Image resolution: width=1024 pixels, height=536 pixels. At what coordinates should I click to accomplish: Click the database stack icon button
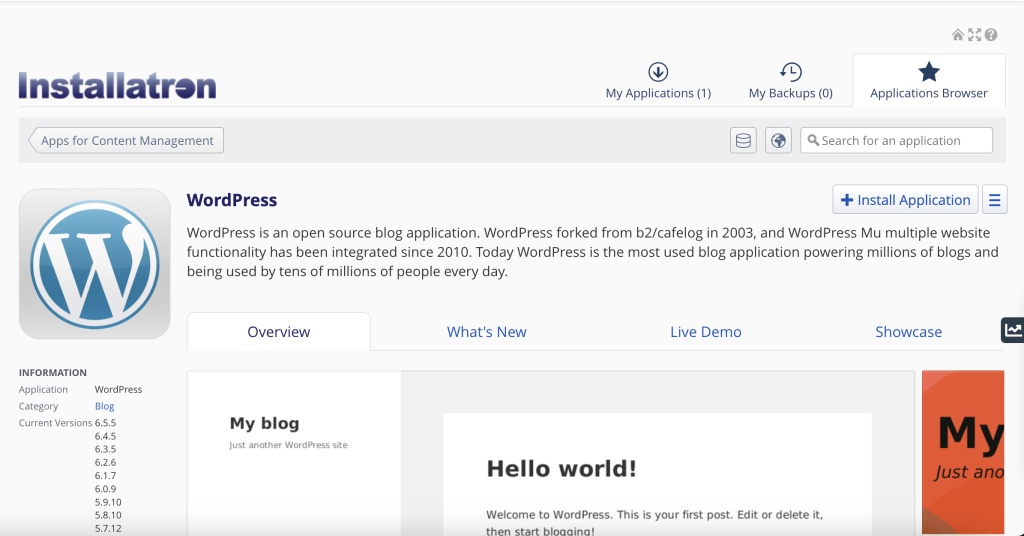click(x=743, y=140)
